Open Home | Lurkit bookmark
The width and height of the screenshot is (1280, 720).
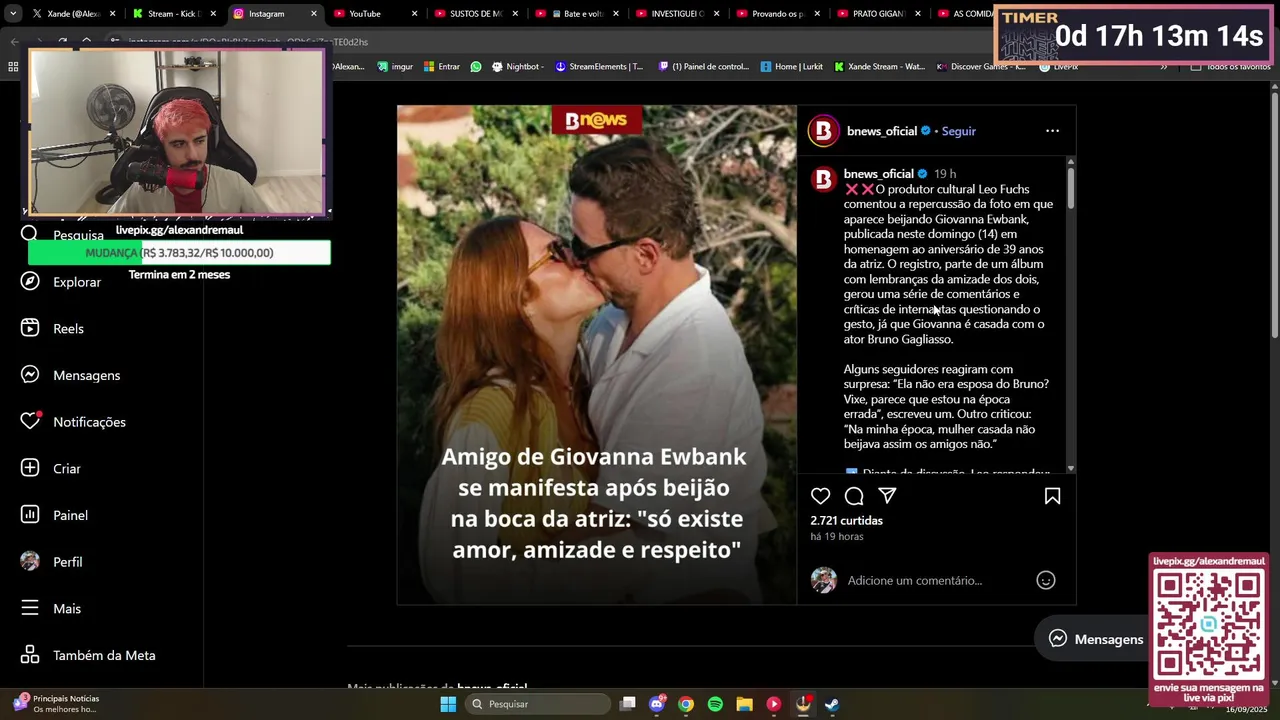click(791, 67)
